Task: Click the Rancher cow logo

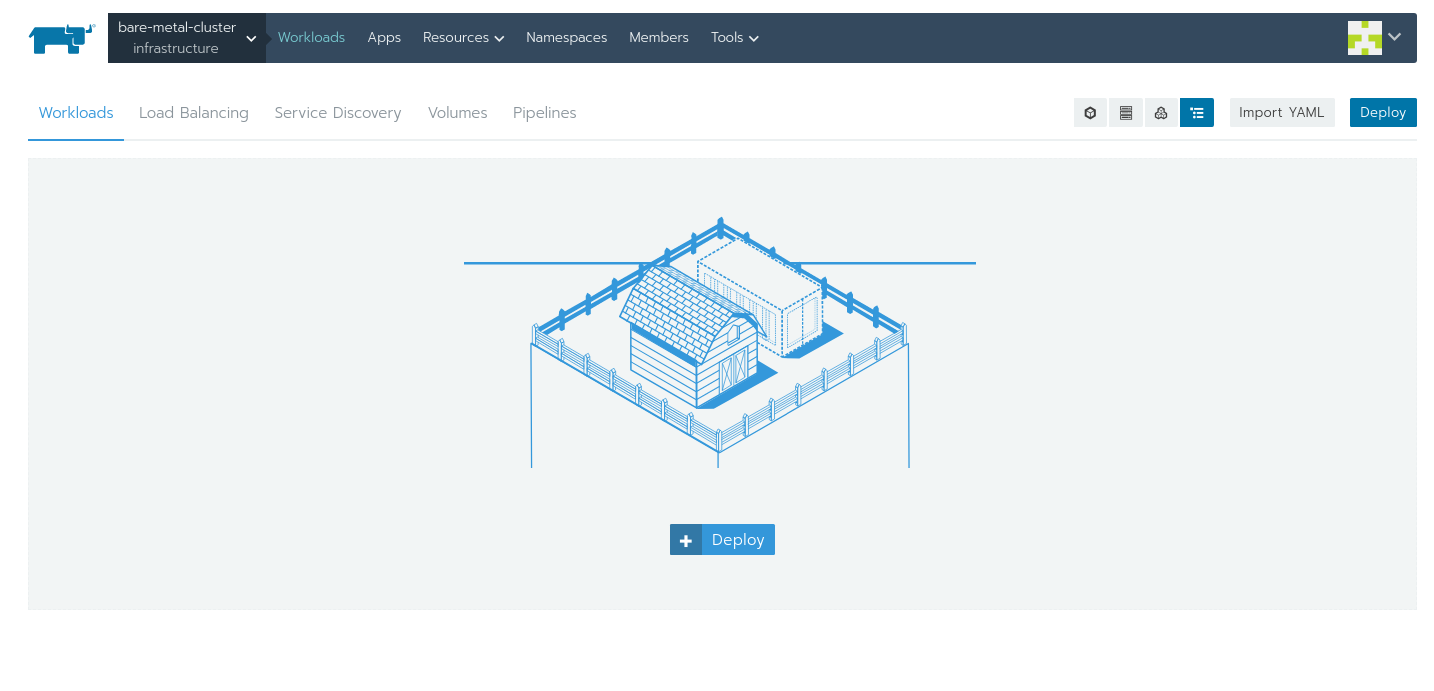Action: pyautogui.click(x=61, y=38)
